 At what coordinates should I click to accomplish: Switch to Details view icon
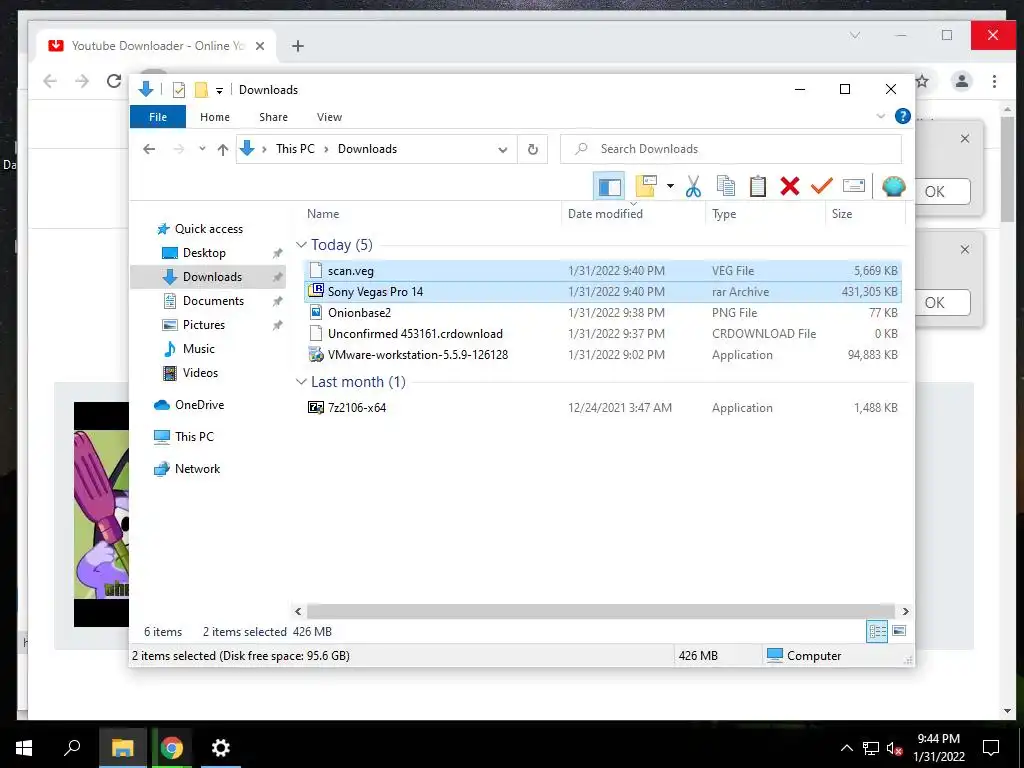point(877,631)
